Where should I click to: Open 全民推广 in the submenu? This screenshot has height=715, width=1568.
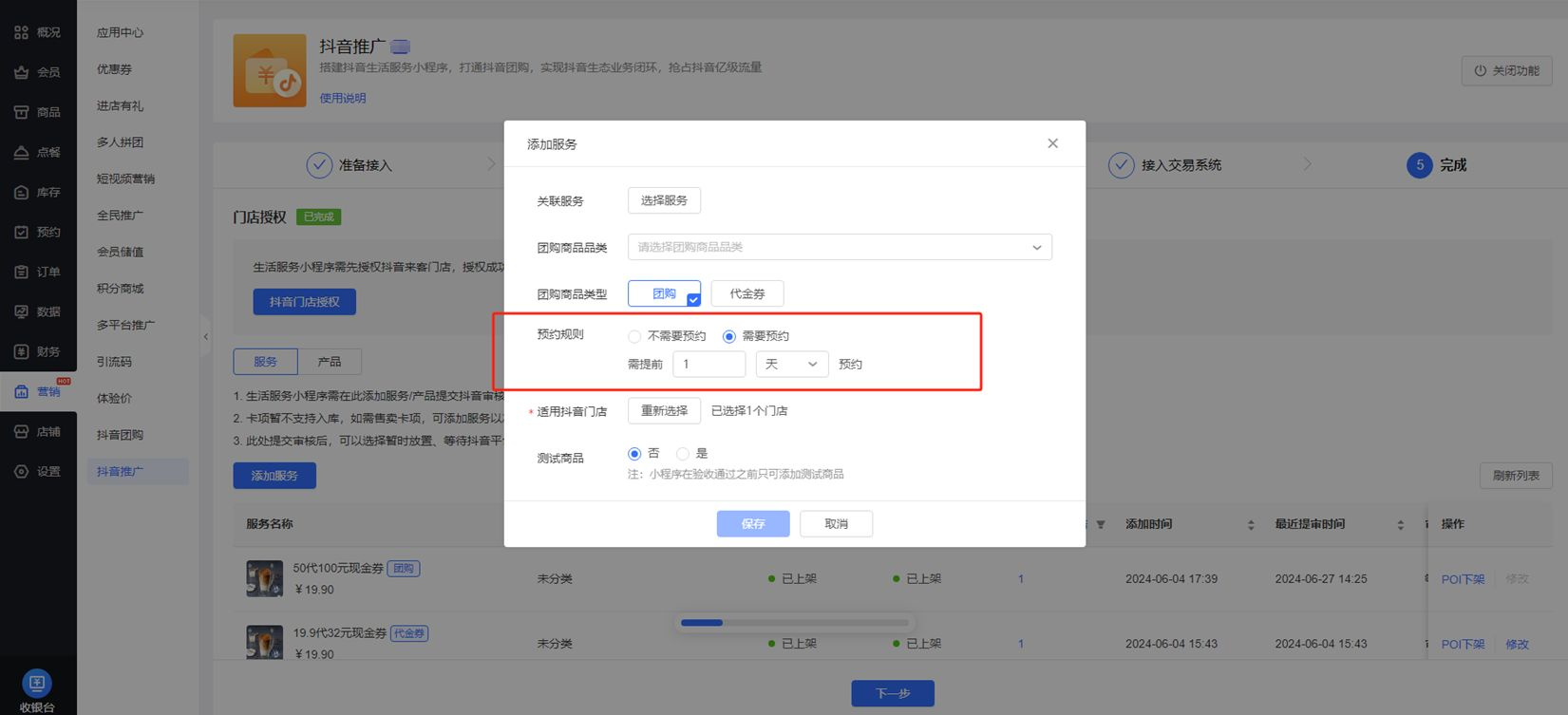tap(120, 216)
